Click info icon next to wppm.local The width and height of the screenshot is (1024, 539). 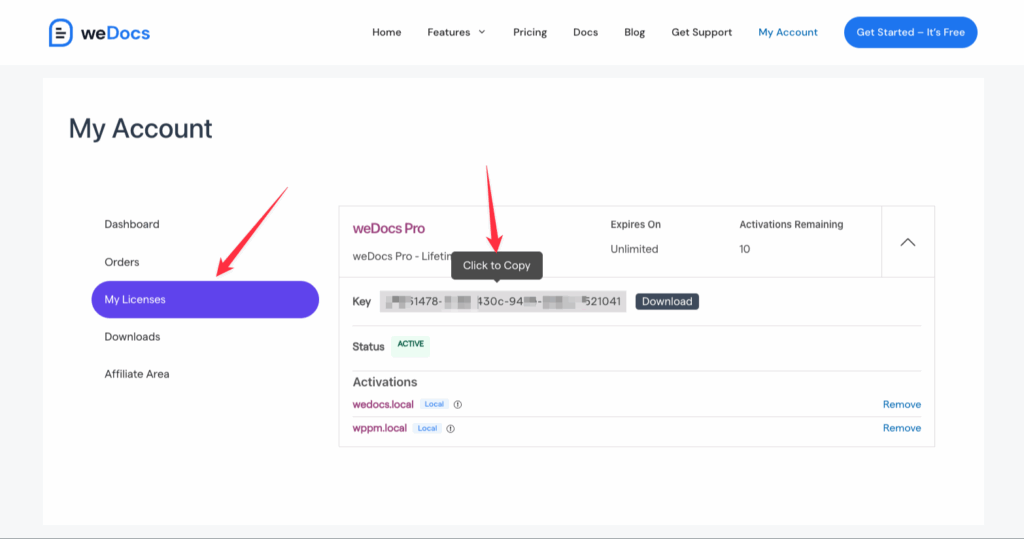451,428
